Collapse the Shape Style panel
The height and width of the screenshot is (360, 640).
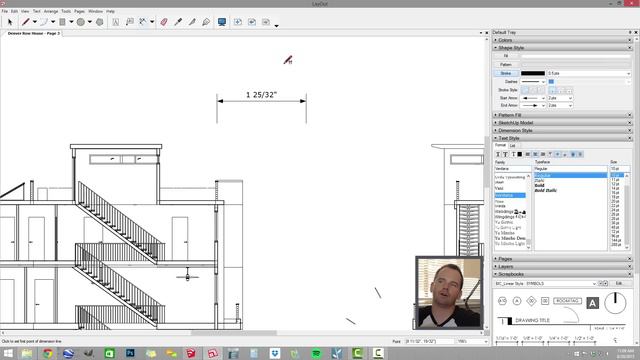511,48
